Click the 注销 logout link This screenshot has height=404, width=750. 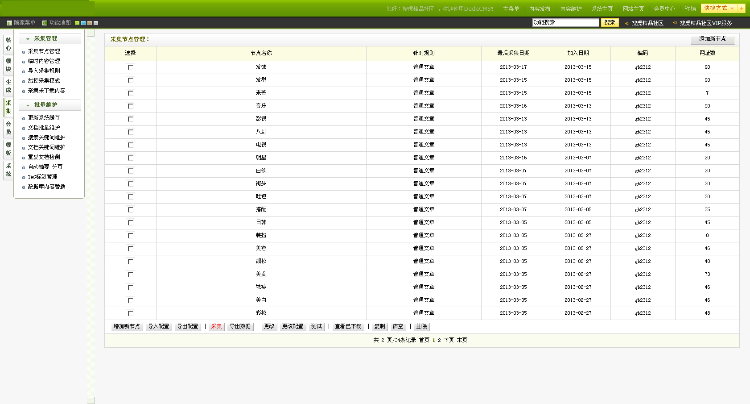[x=690, y=9]
